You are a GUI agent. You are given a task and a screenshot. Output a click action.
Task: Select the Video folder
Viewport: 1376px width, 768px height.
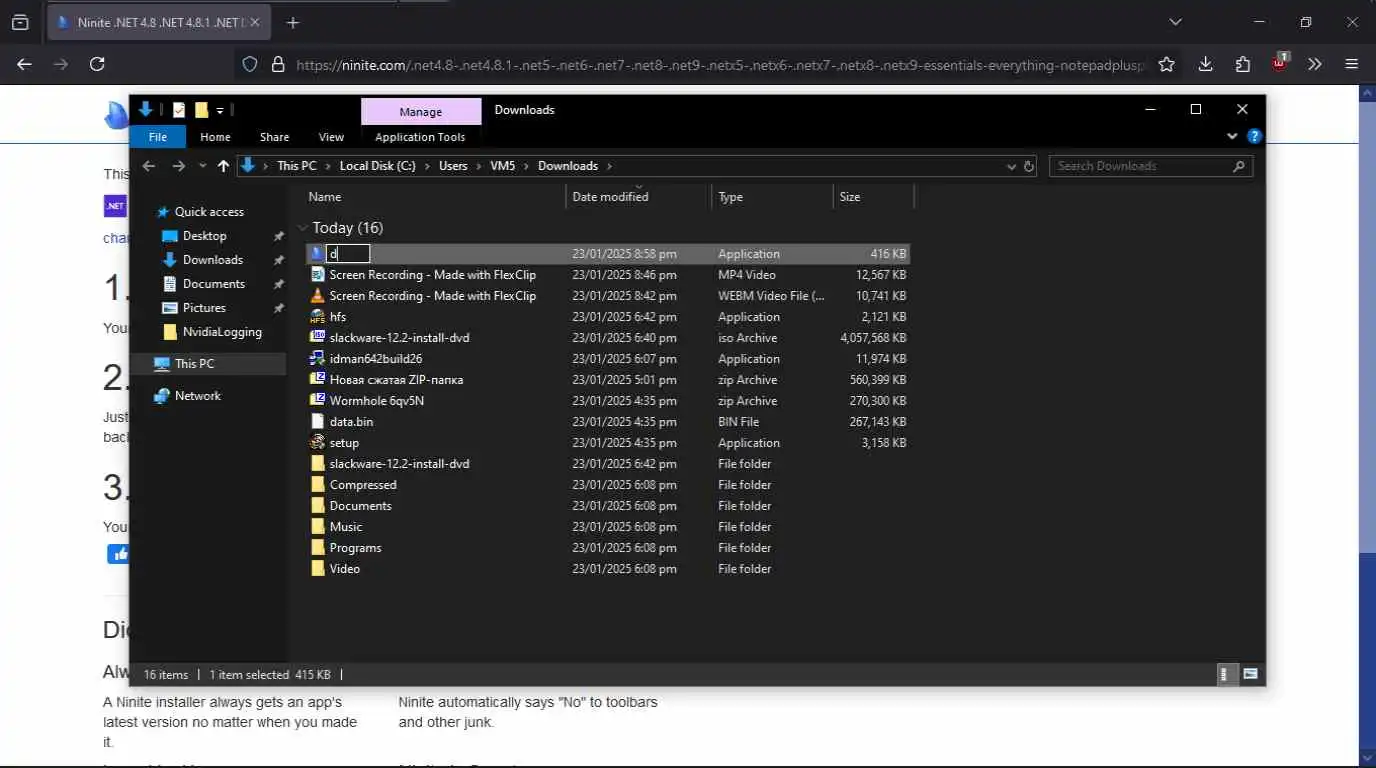345,569
